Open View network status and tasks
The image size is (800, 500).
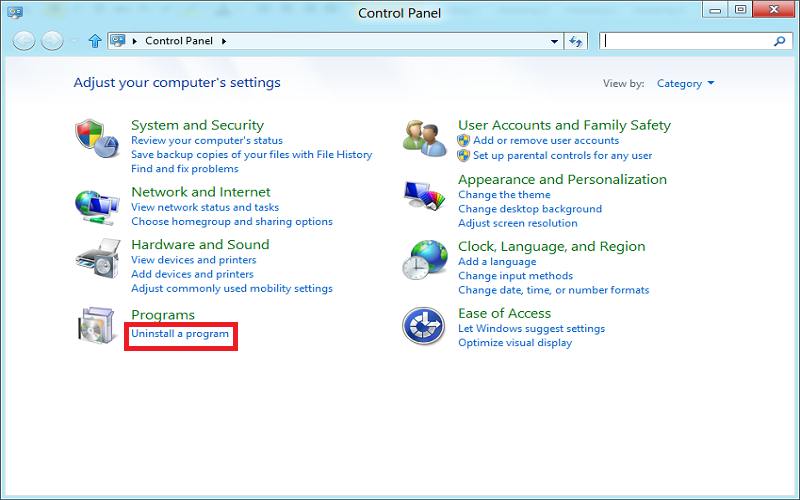[205, 207]
